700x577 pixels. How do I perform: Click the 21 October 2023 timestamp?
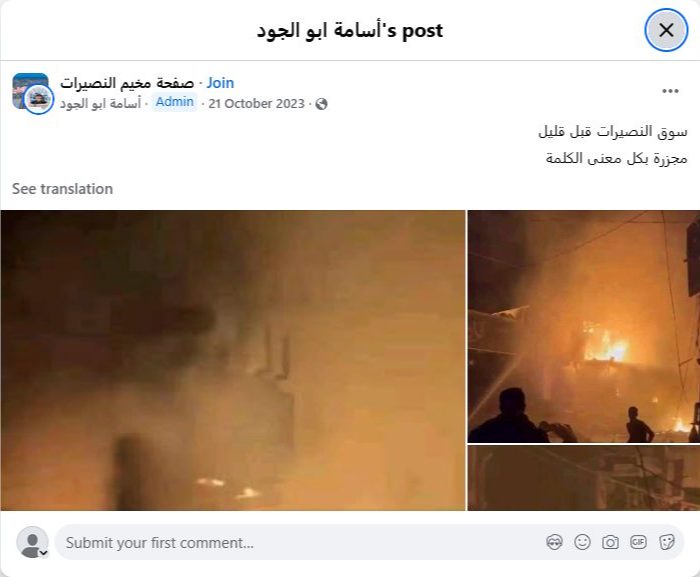[x=256, y=104]
